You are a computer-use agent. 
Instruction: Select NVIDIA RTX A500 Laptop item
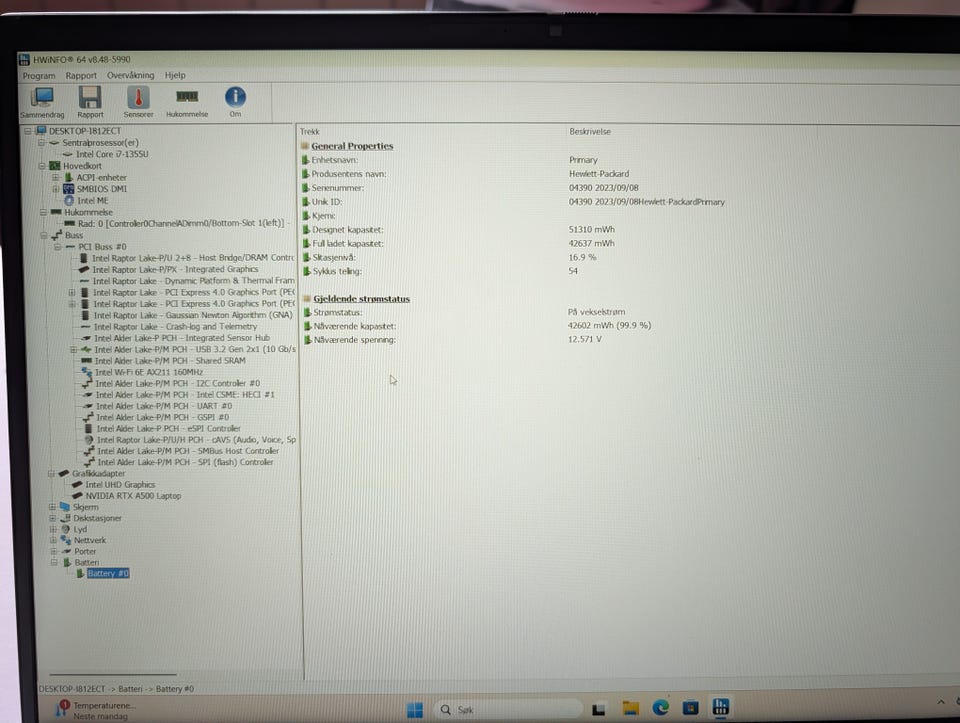[x=133, y=496]
